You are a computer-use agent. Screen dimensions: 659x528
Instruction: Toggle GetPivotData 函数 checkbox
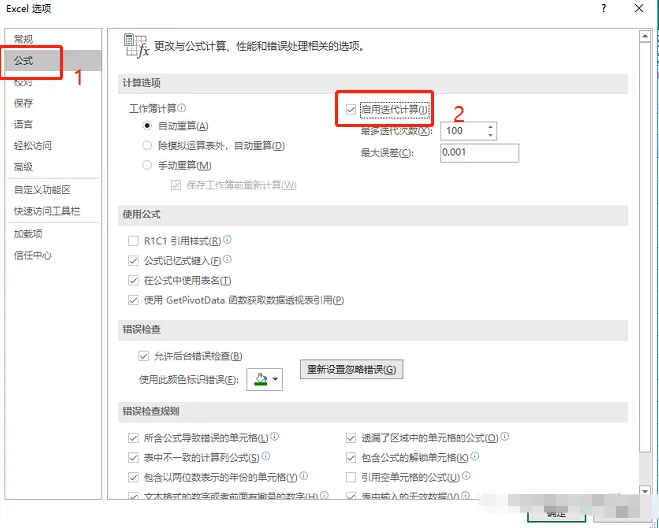(x=133, y=300)
